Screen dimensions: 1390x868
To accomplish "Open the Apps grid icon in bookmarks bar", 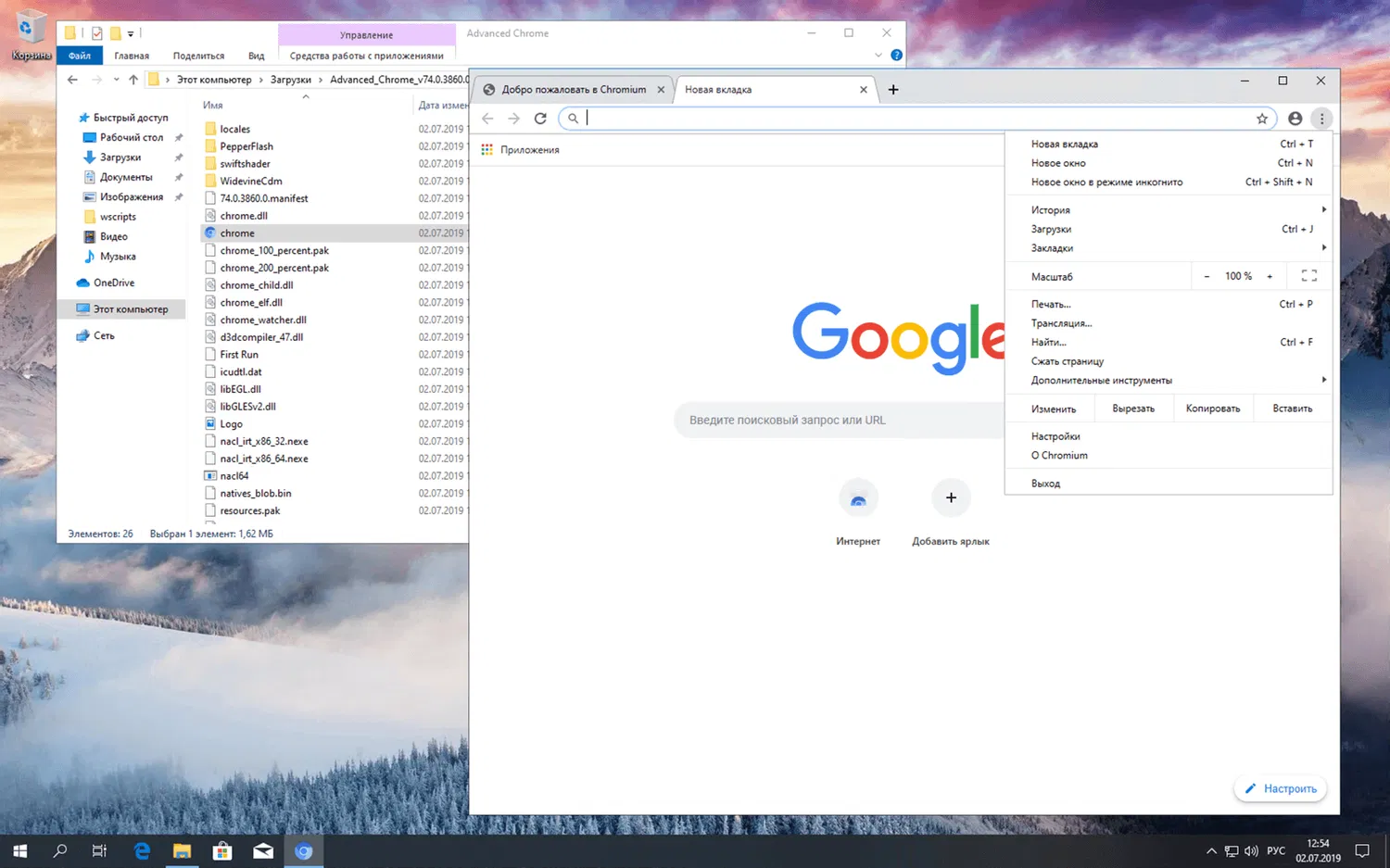I will click(x=486, y=150).
